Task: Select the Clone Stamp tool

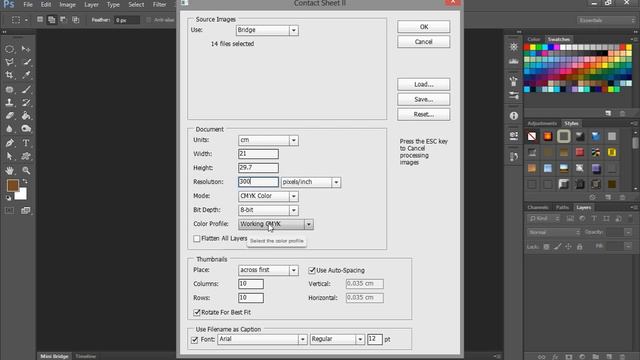Action: [9, 102]
